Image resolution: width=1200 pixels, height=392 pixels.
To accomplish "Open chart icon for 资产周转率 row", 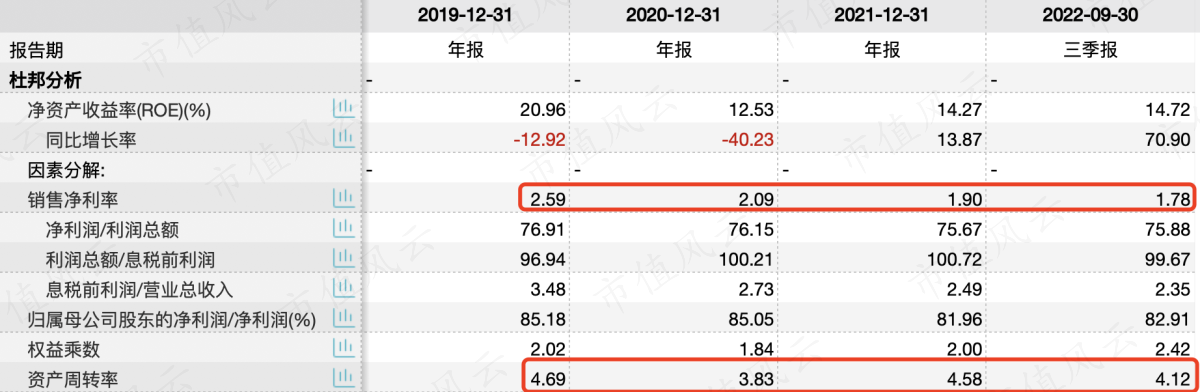I will click(343, 379).
